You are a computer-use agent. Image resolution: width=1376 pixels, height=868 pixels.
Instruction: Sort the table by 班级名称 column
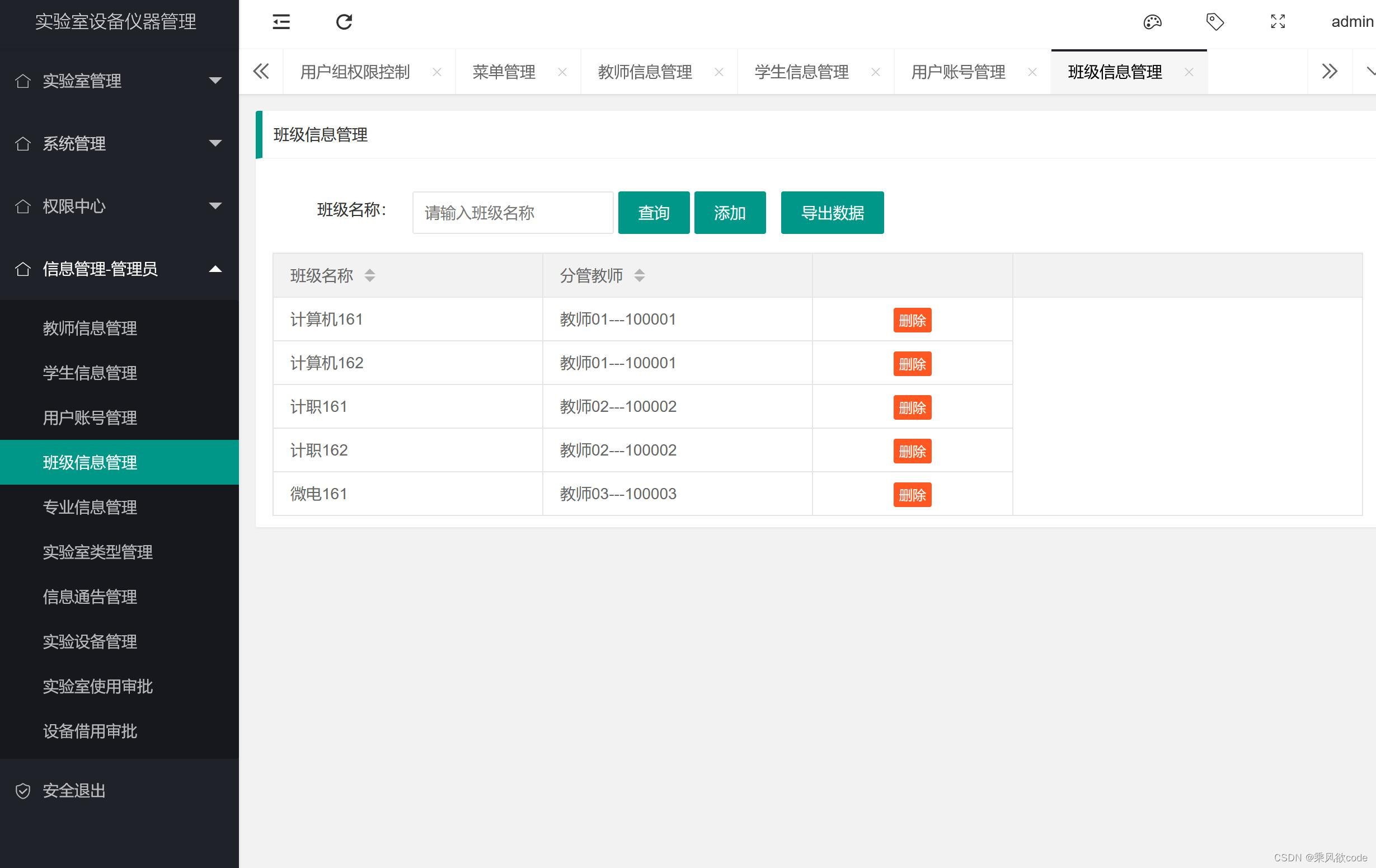(x=370, y=275)
